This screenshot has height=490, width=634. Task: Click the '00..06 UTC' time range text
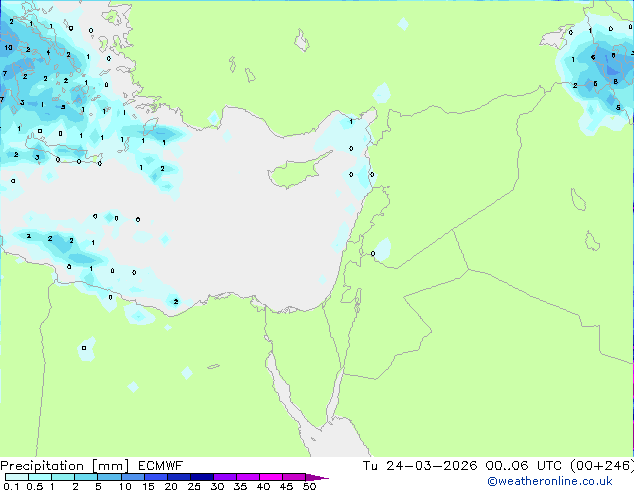[524, 466]
